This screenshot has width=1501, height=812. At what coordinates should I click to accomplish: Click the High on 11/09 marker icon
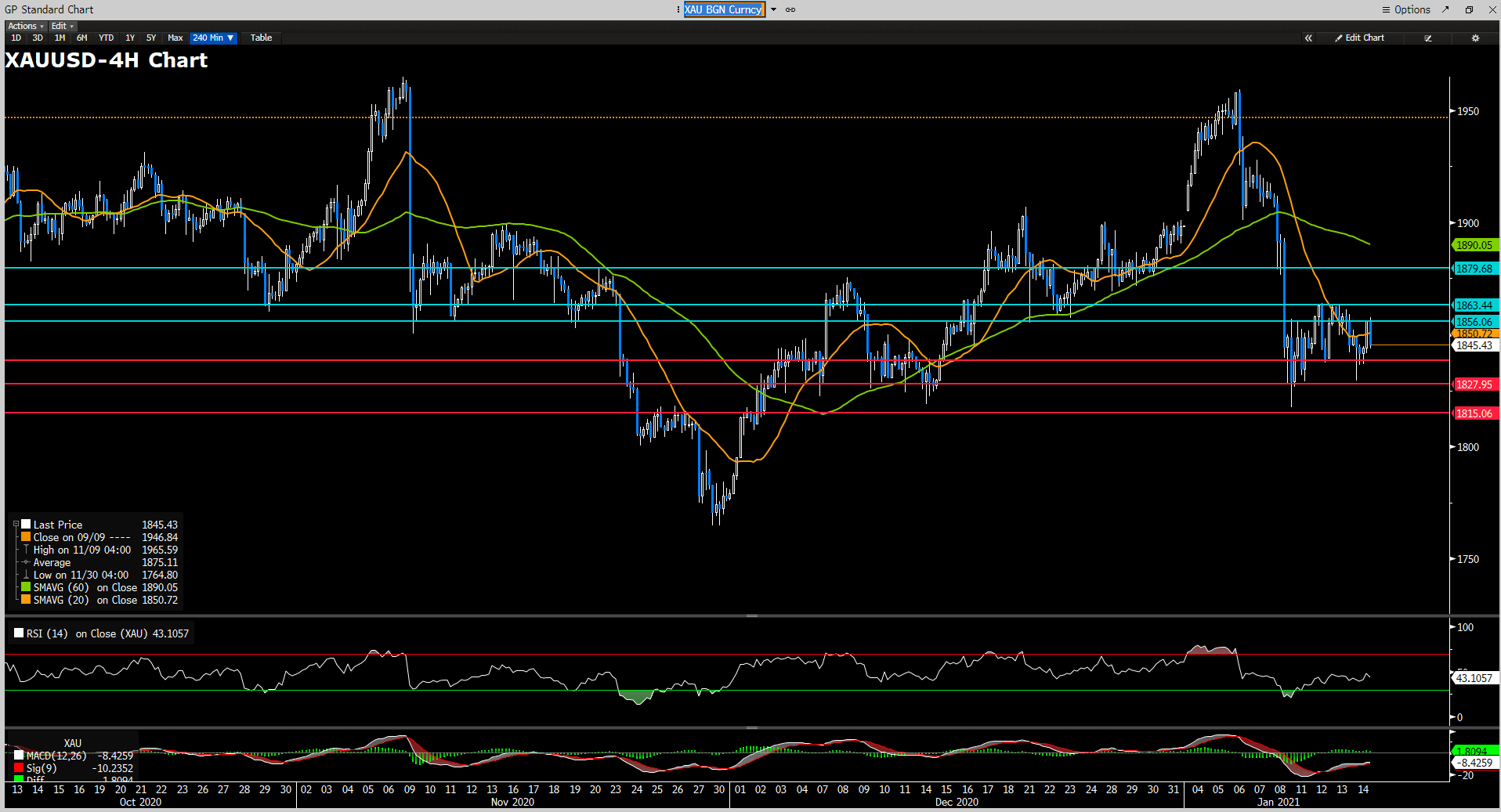[26, 550]
